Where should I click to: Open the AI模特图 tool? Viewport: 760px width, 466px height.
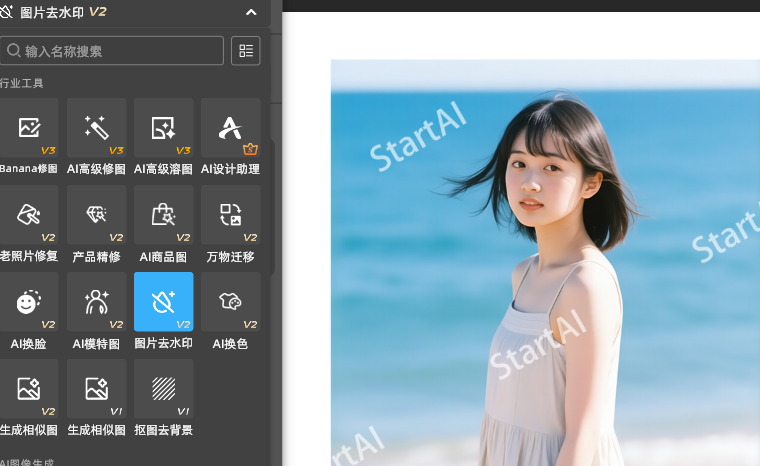96,302
